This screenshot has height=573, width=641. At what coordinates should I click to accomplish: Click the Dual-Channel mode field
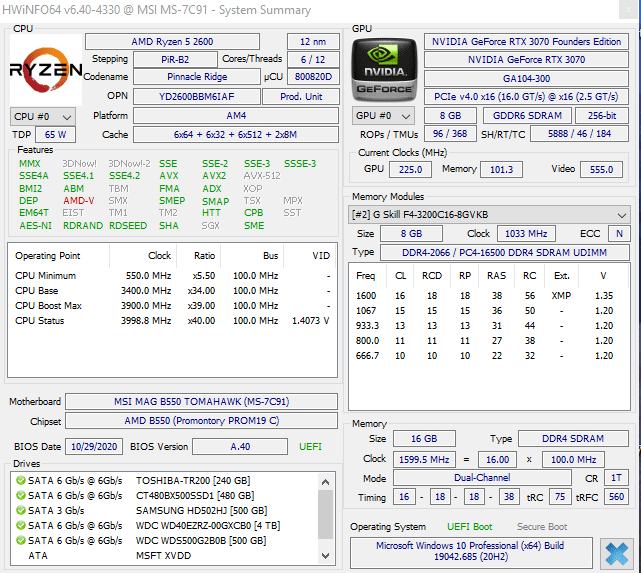[x=482, y=478]
